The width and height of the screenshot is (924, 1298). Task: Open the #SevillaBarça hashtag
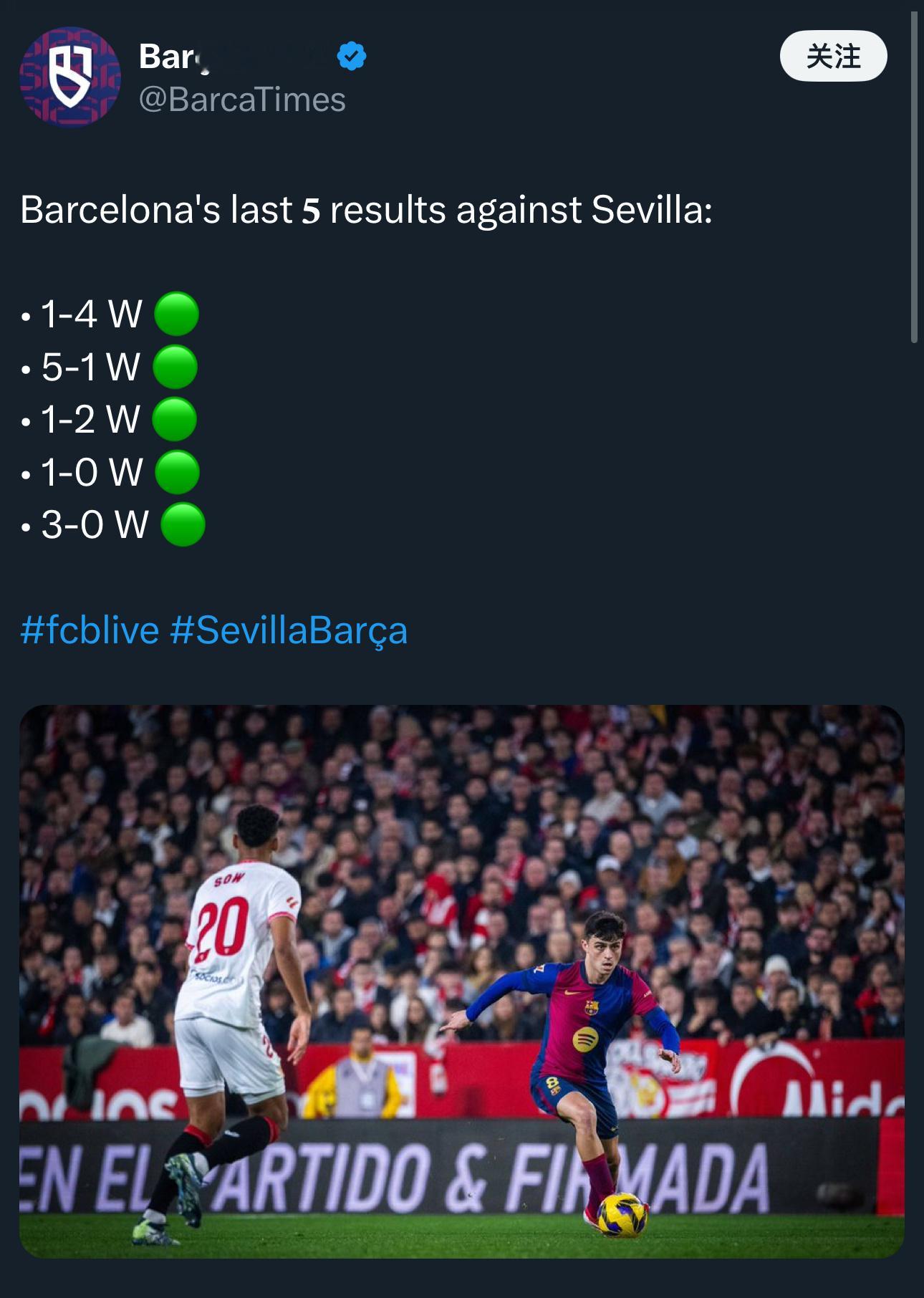[x=289, y=630]
